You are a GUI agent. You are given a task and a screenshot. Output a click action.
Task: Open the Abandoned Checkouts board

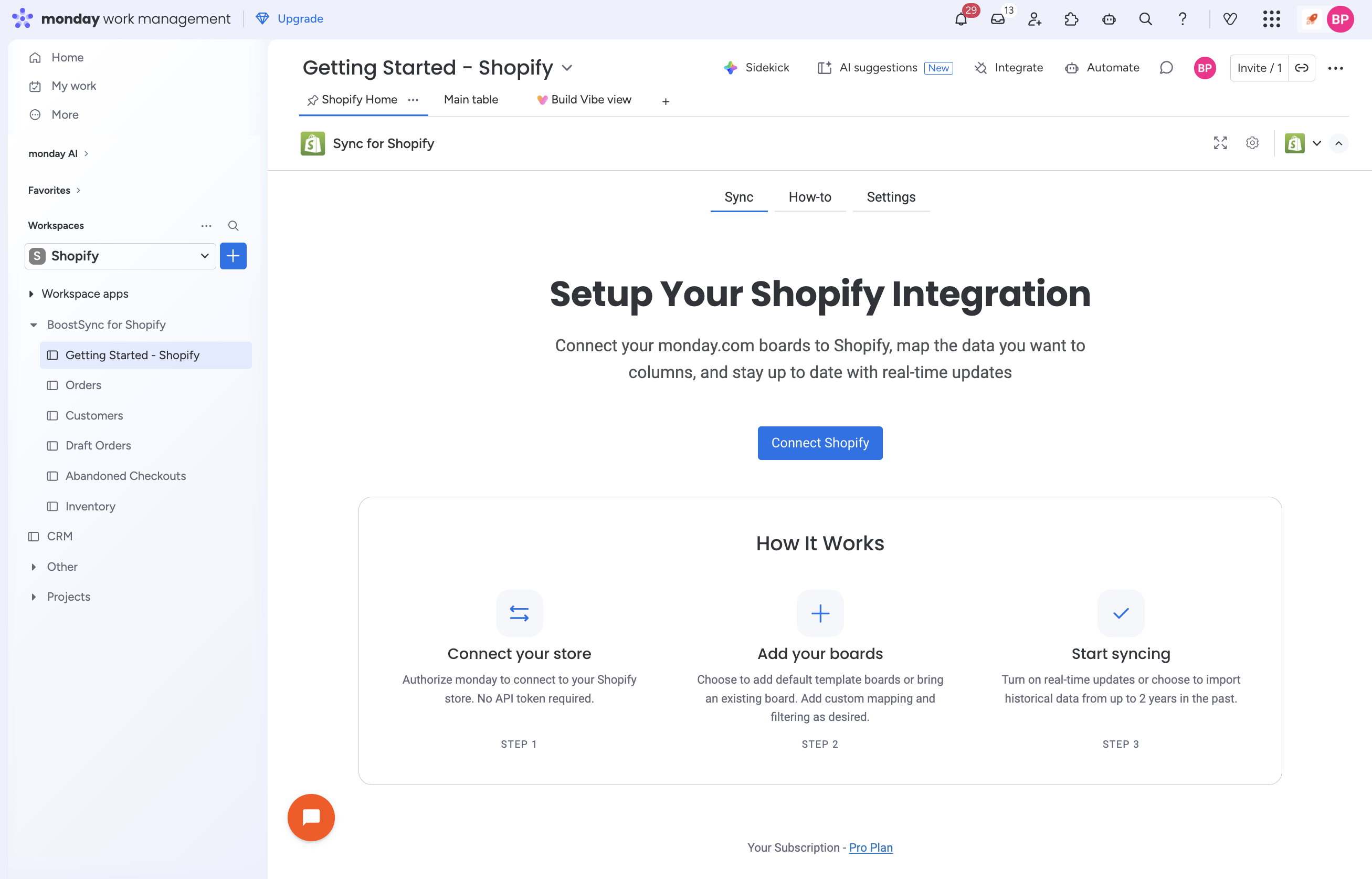click(125, 476)
